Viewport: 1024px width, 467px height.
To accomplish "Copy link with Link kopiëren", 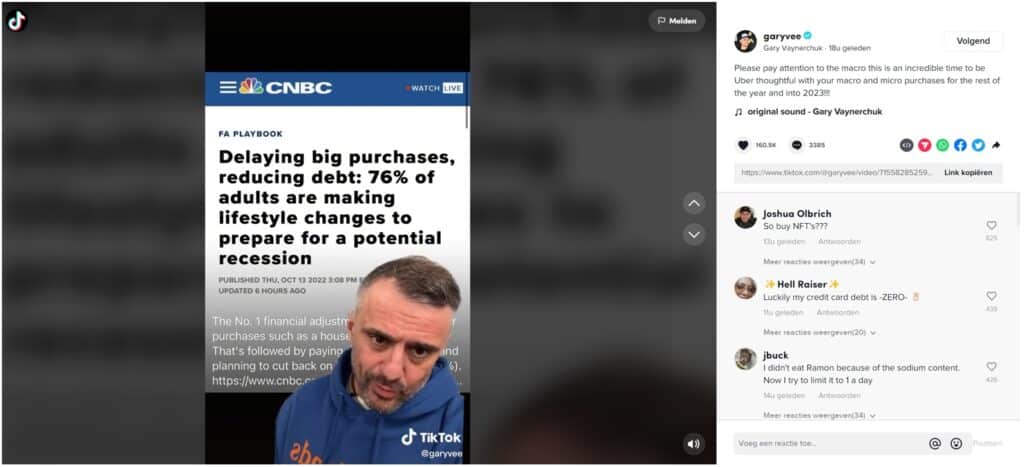I will click(968, 173).
